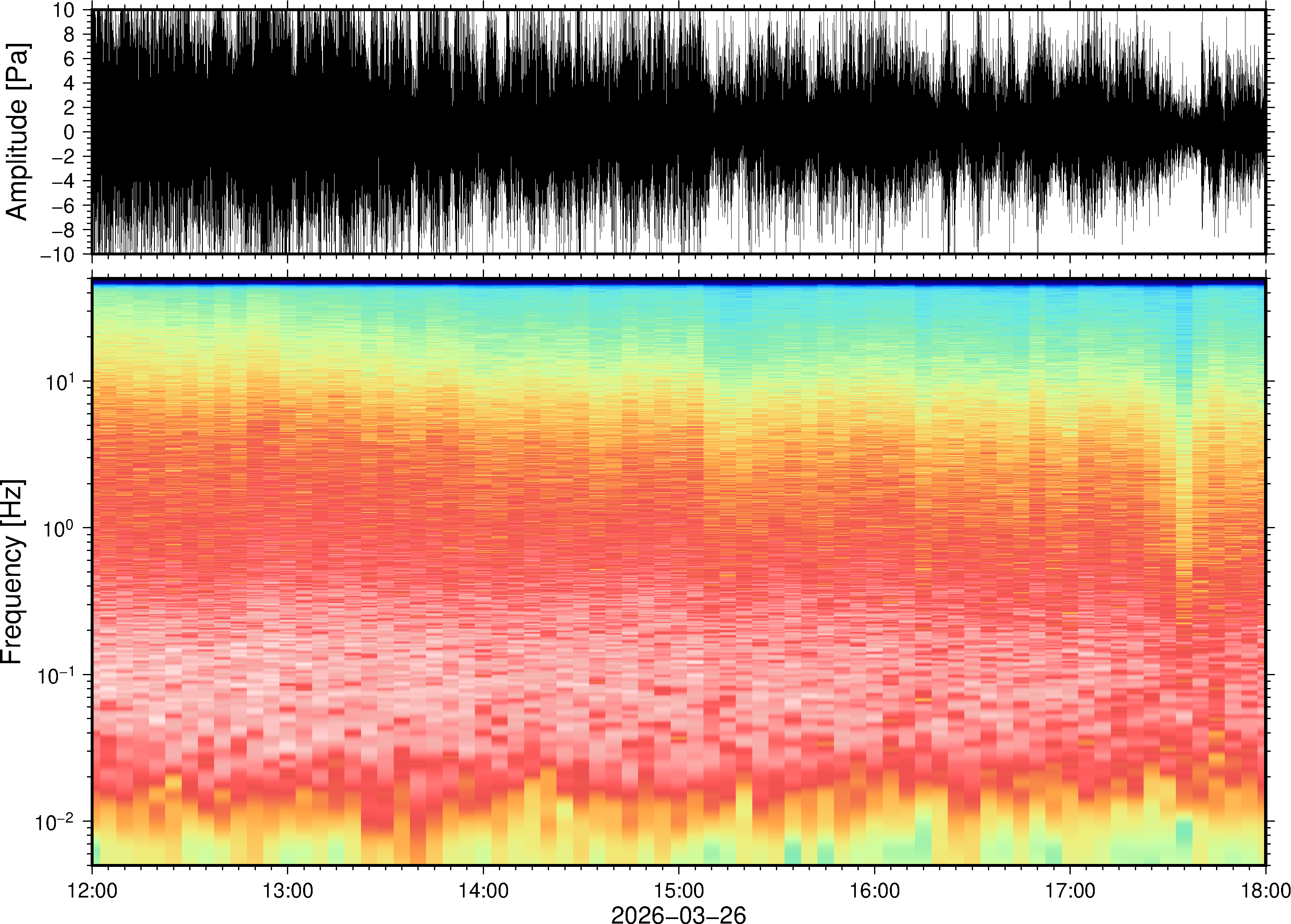The width and height of the screenshot is (1291, 924).
Task: Click the 0 amplitude tick label
Action: pos(70,132)
